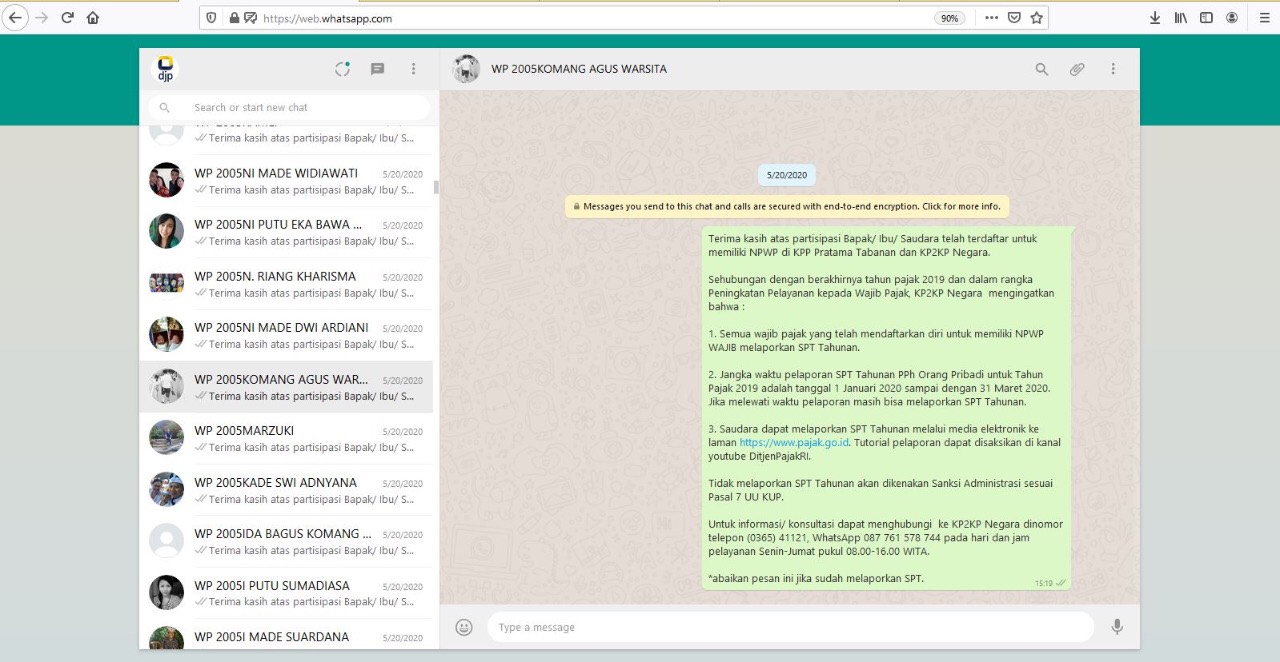Screen dimensions: 1280x662
Task: Record a voice message with microphone
Action: [1117, 627]
